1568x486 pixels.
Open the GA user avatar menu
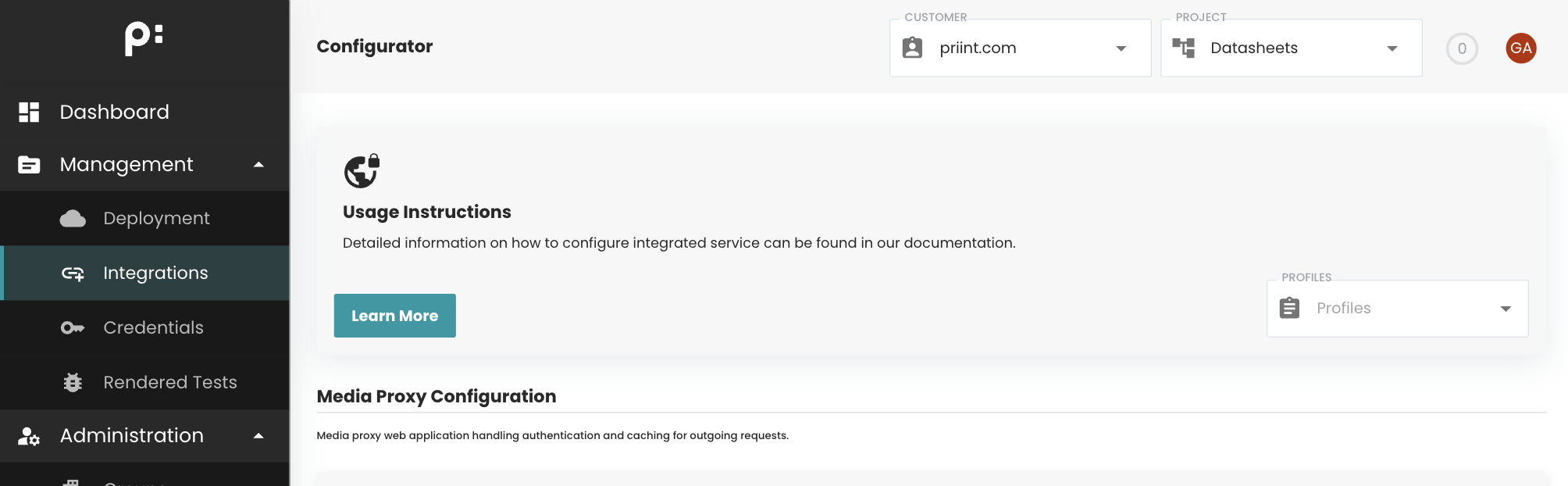(1520, 48)
